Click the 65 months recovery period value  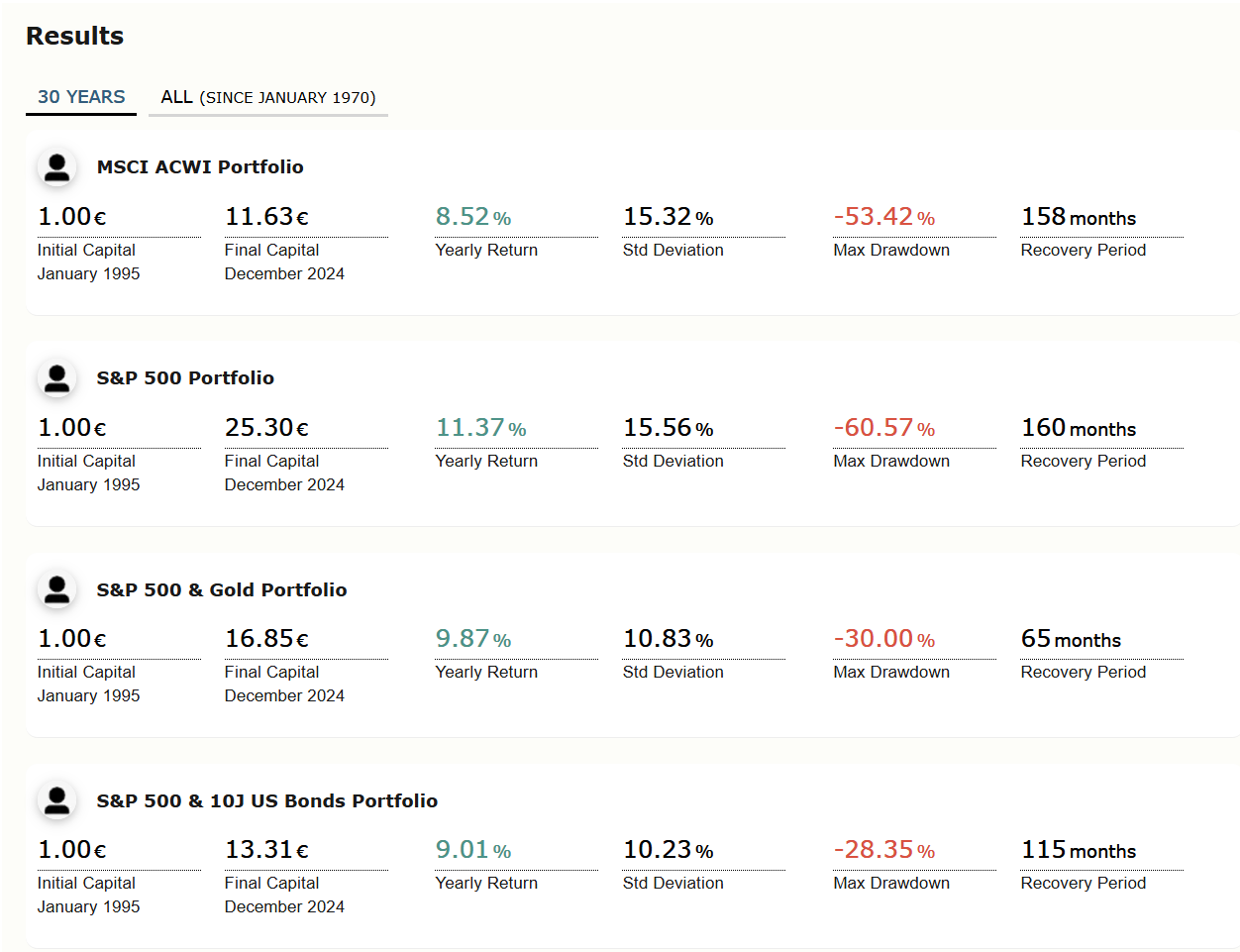(x=1071, y=639)
